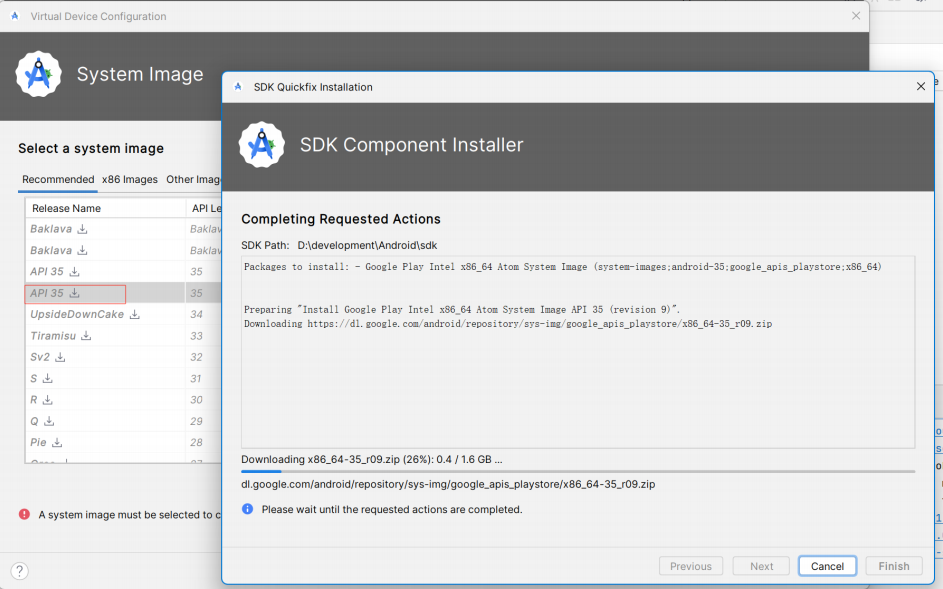Image resolution: width=943 pixels, height=589 pixels.
Task: Click the Finish button
Action: point(894,566)
